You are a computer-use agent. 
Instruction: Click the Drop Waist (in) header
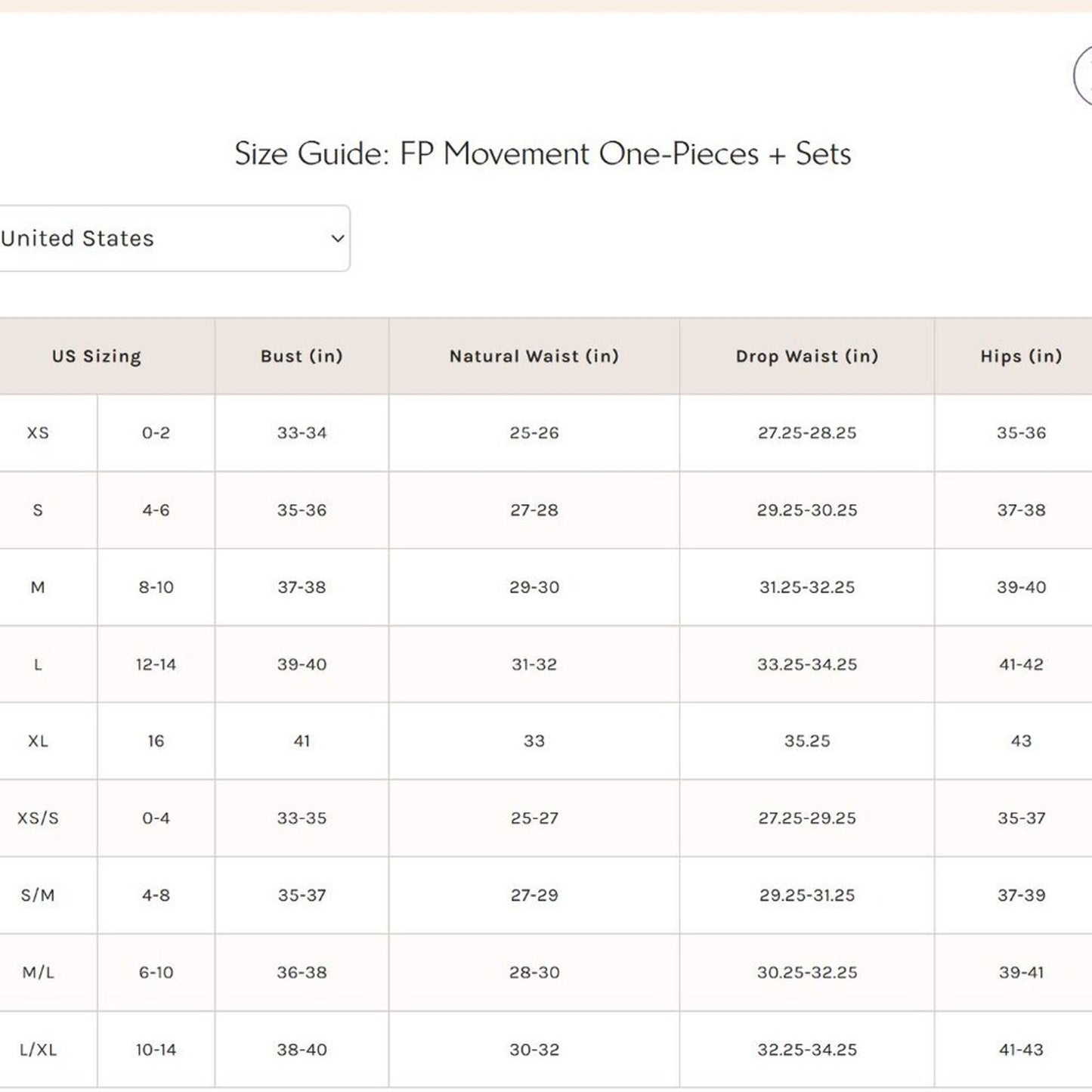[x=806, y=357]
